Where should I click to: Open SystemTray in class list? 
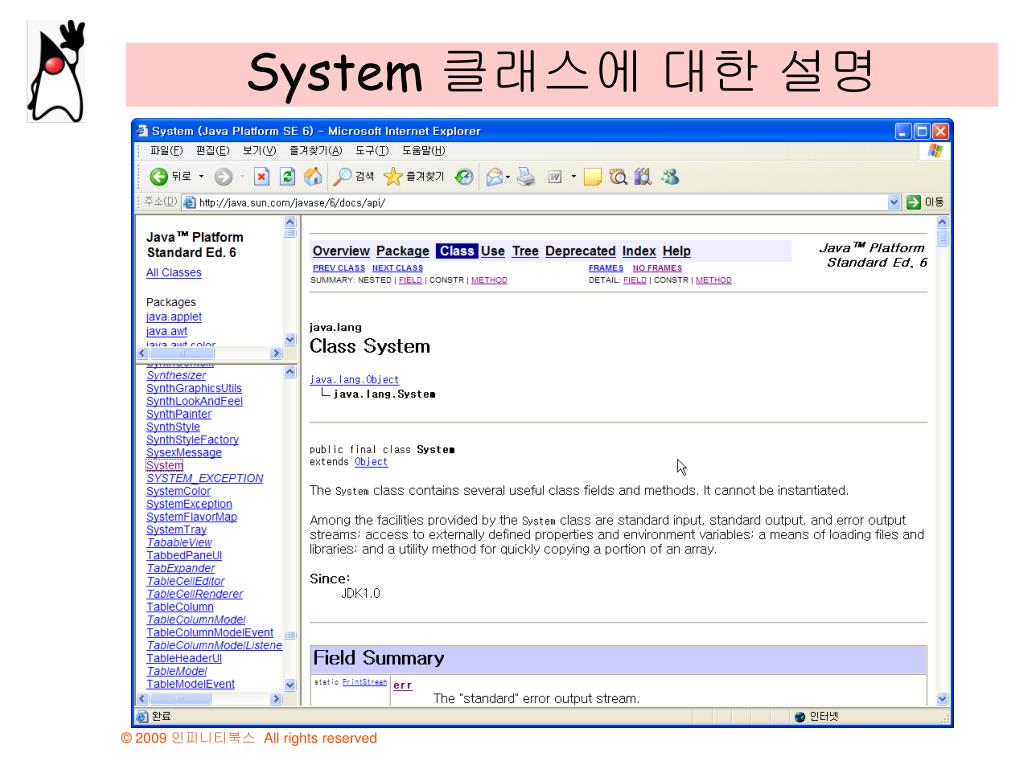(x=176, y=530)
